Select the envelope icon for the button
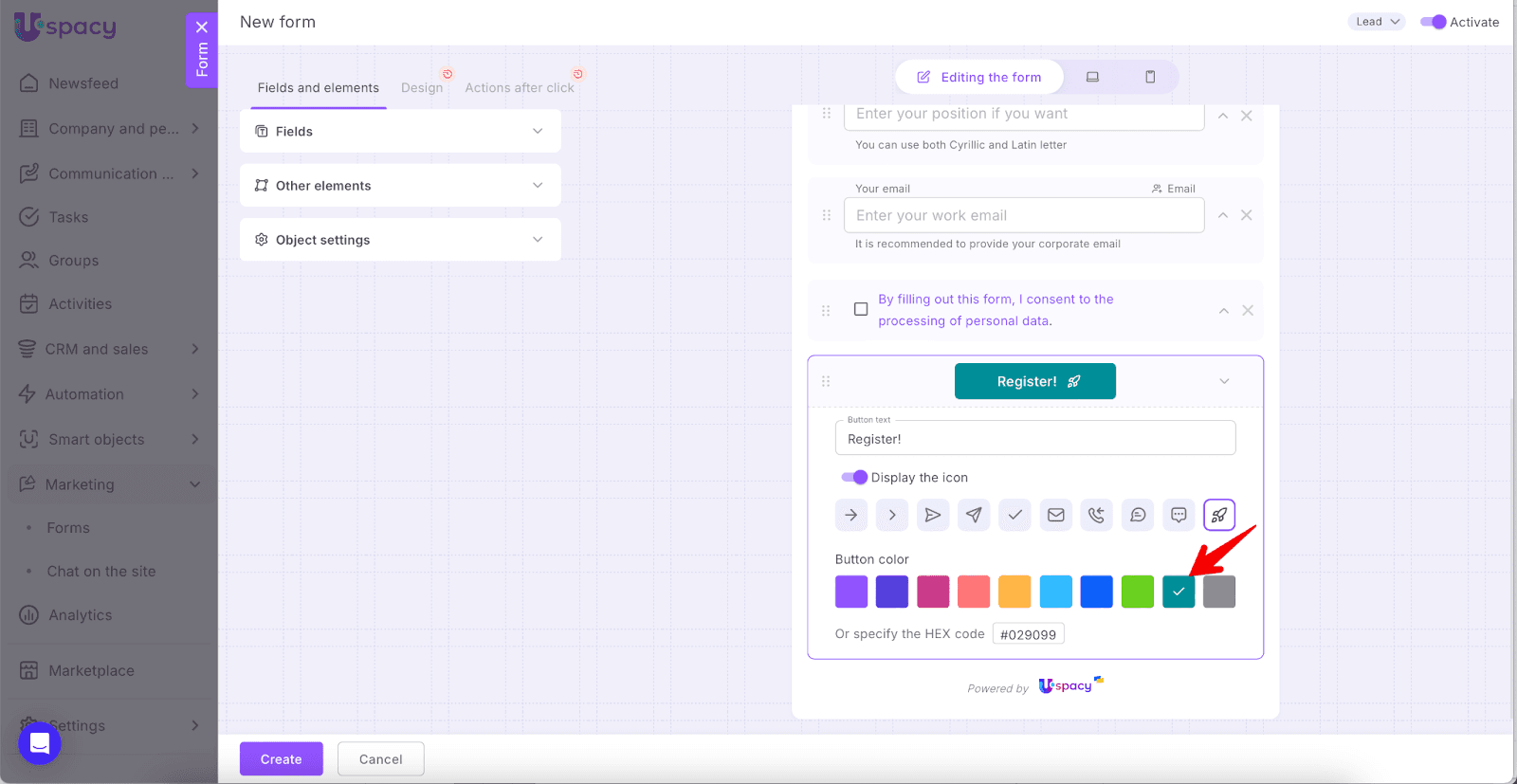 tap(1055, 515)
